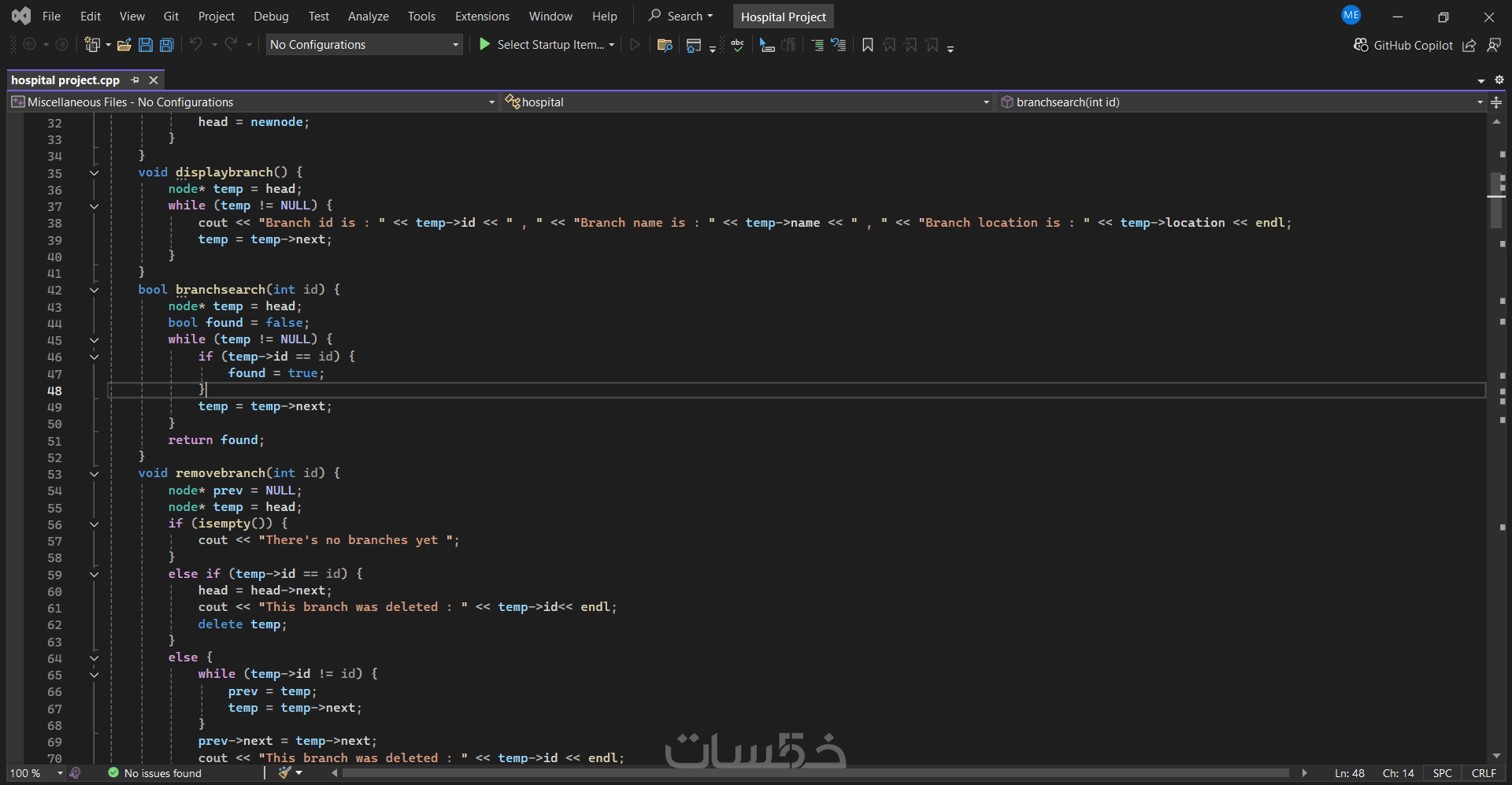Open the Window menu
The image size is (1512, 785).
[x=550, y=16]
